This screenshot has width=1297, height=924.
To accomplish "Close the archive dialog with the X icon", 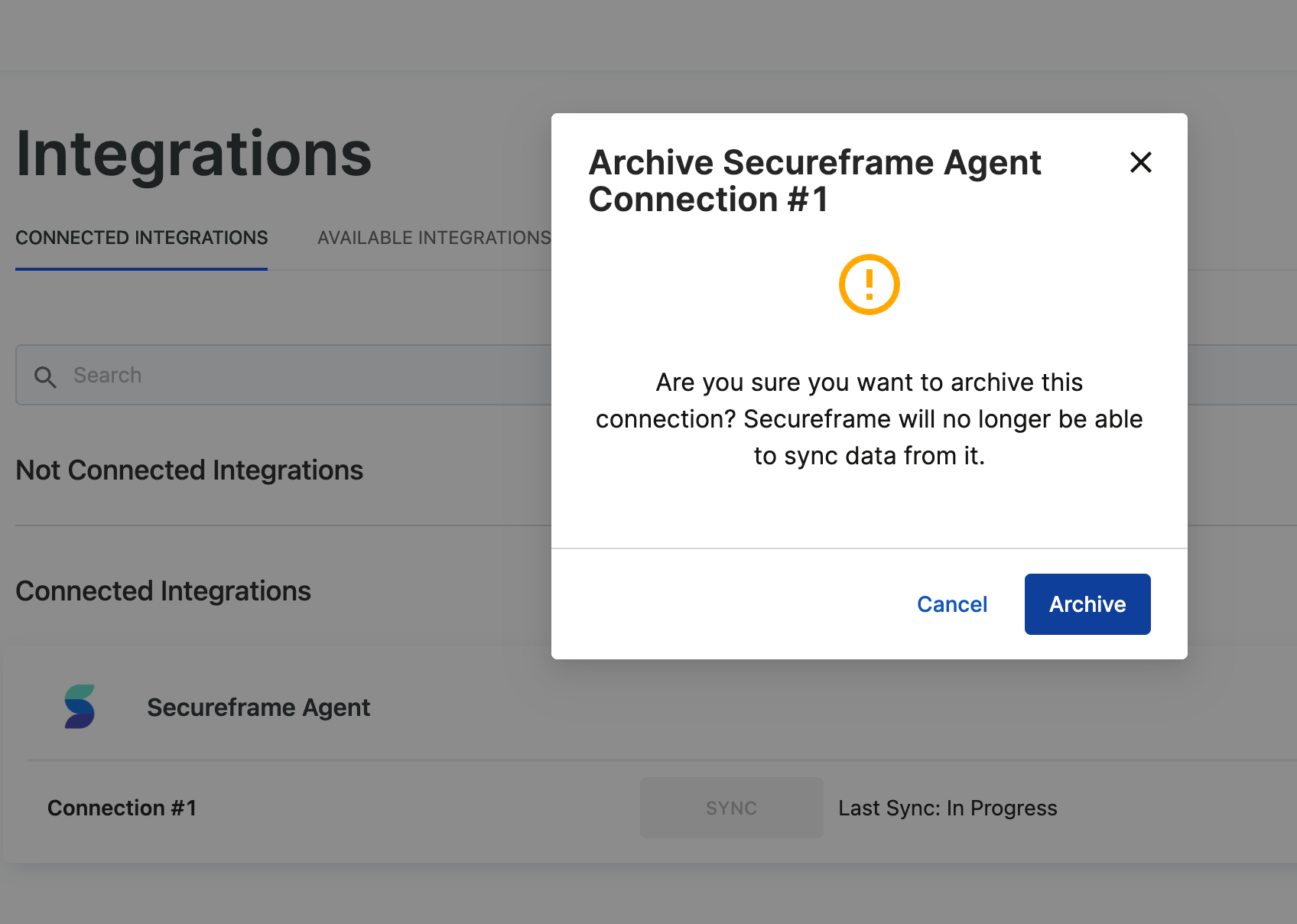I will coord(1140,162).
